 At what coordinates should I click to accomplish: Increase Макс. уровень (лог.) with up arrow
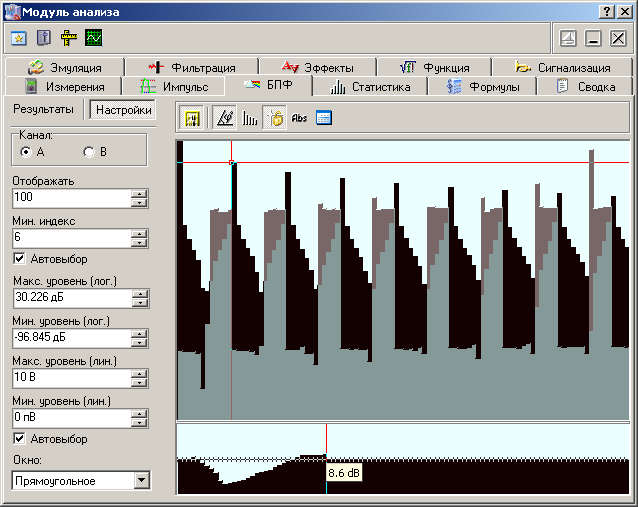pyautogui.click(x=140, y=294)
